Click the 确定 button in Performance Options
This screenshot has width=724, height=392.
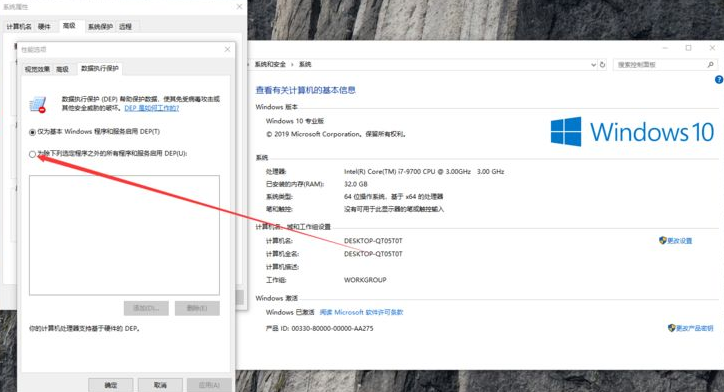111,385
